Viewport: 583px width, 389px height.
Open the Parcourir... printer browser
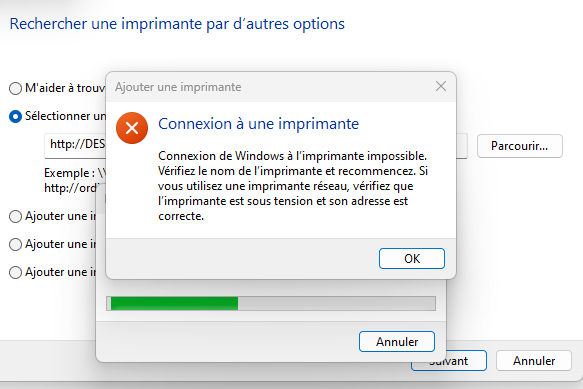tap(519, 146)
